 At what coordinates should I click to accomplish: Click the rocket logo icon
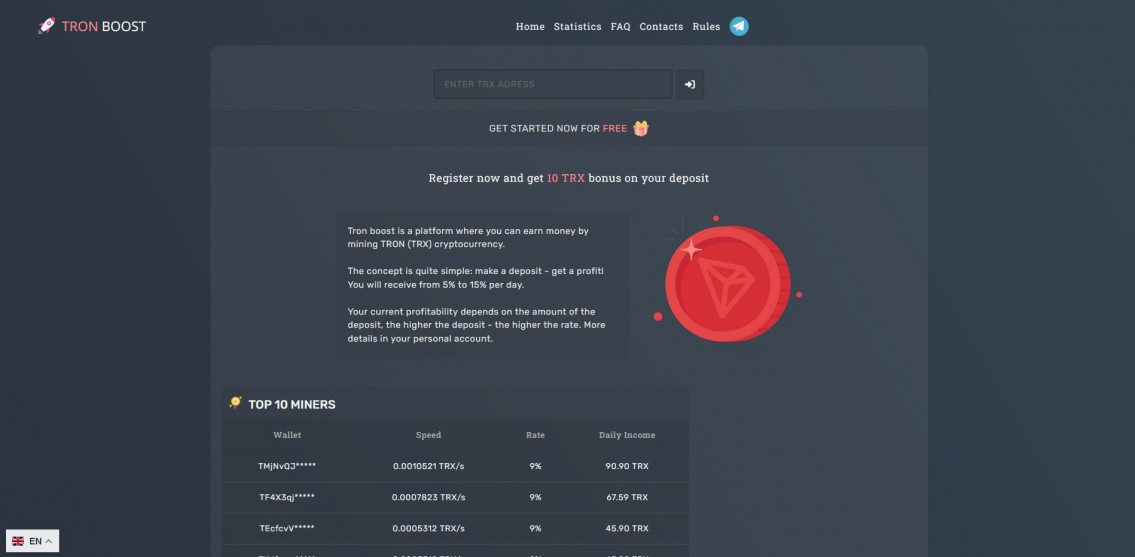[46, 26]
